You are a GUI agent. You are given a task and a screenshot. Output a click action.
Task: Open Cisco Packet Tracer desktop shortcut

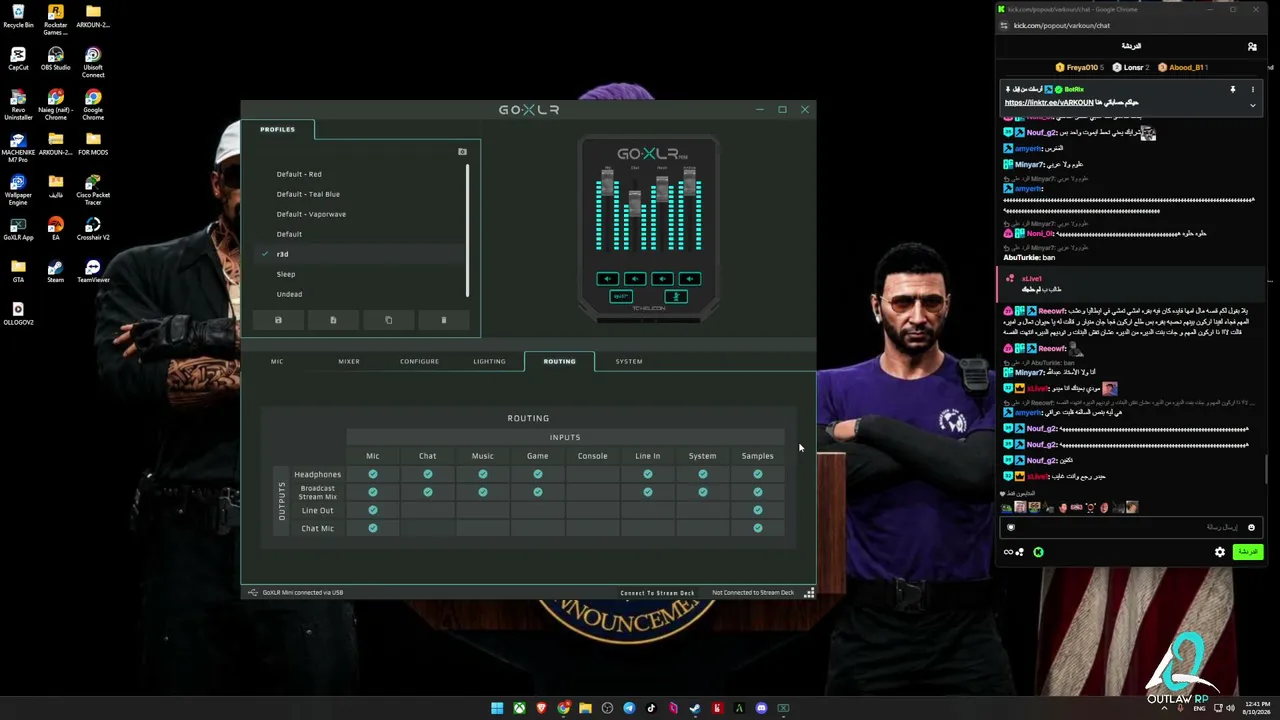pos(93,190)
